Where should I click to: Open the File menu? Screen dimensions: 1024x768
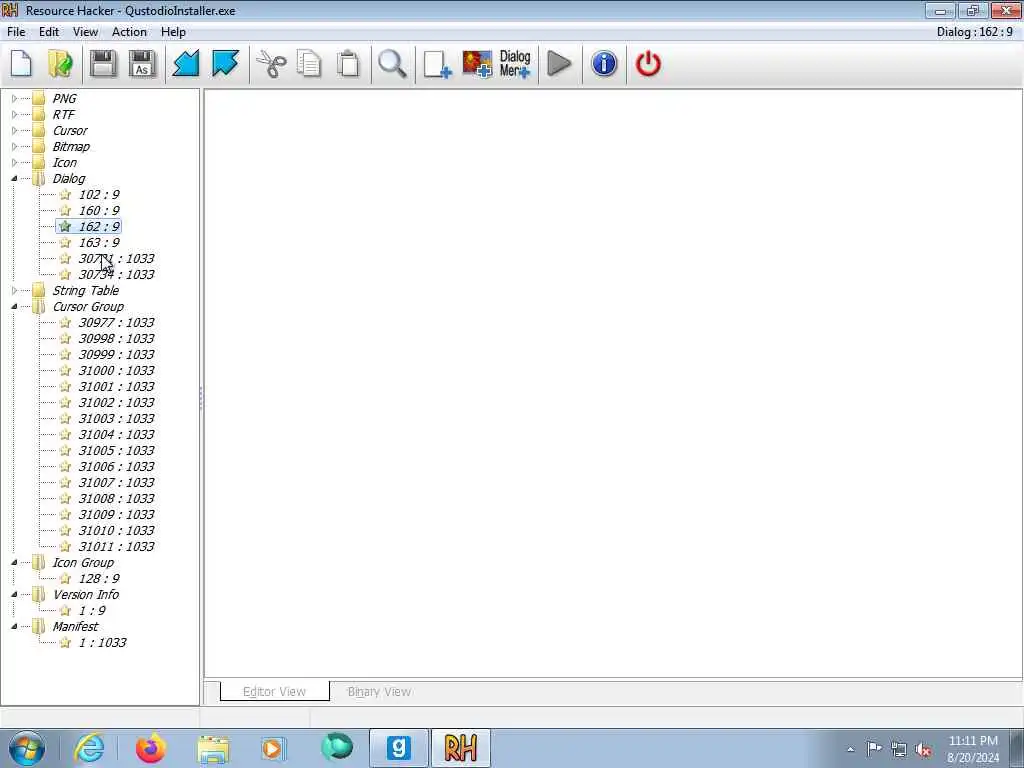coord(16,32)
